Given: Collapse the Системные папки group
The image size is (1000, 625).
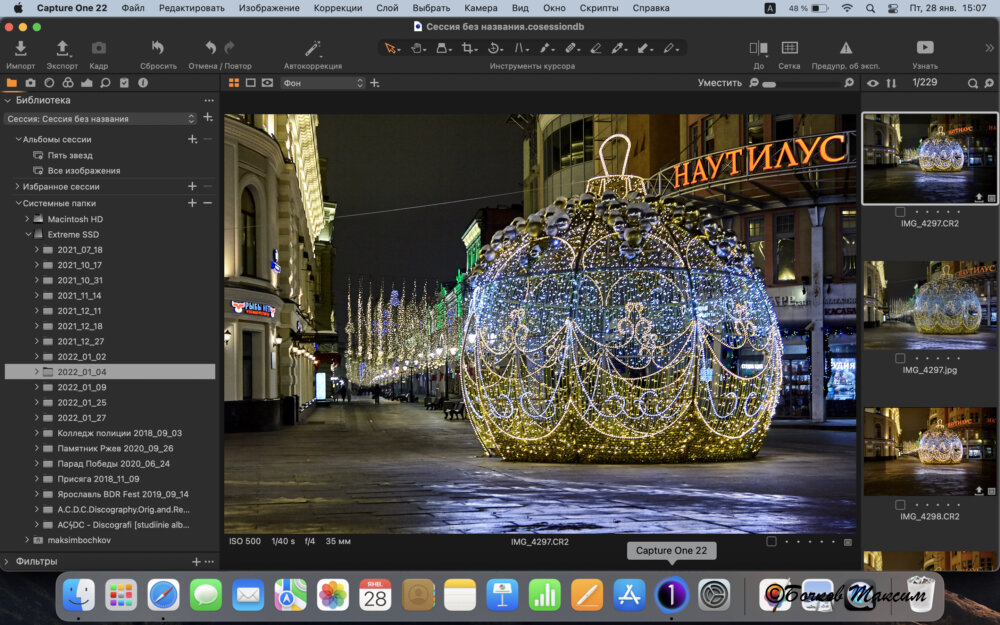Looking at the screenshot, I should click(x=18, y=203).
